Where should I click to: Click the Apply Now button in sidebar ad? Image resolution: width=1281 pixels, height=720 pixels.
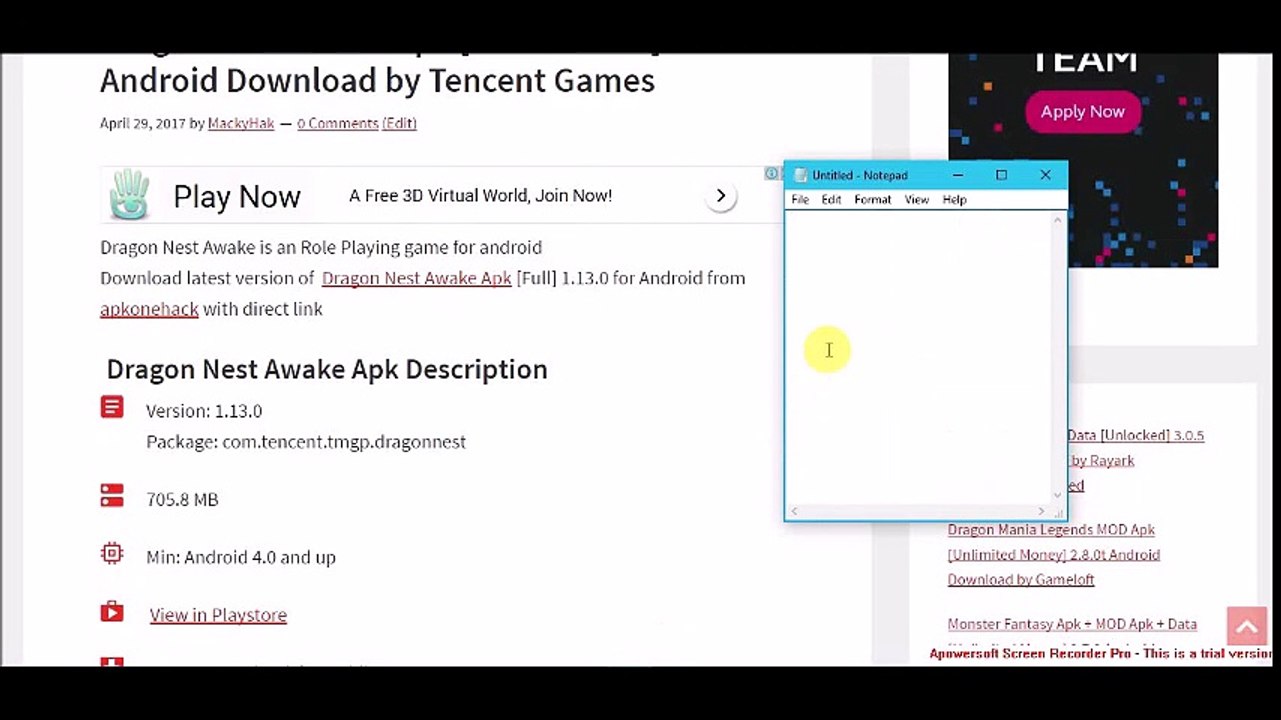click(1082, 111)
